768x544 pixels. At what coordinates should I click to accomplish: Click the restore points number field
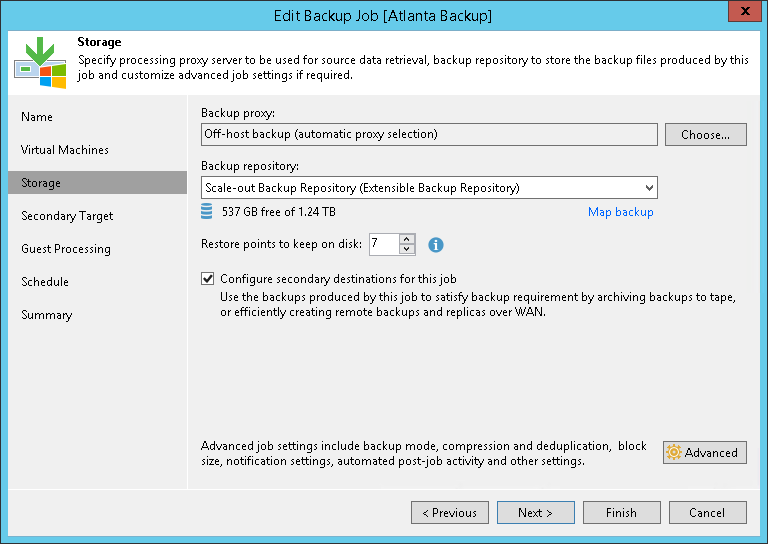click(x=383, y=244)
